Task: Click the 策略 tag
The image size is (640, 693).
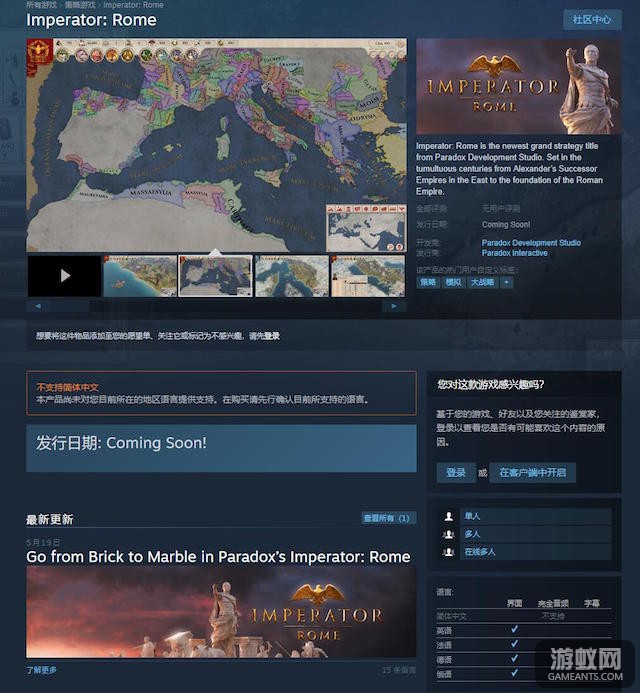Action: point(428,282)
